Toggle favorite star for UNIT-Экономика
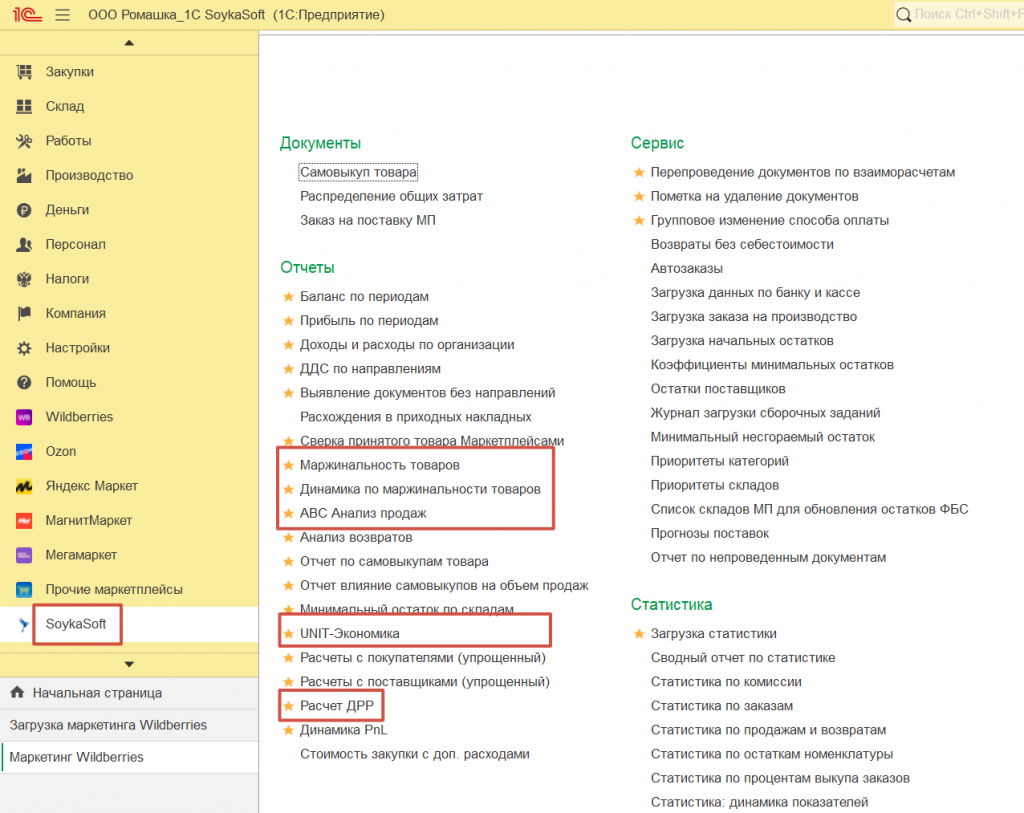The width and height of the screenshot is (1024, 813). pos(288,634)
